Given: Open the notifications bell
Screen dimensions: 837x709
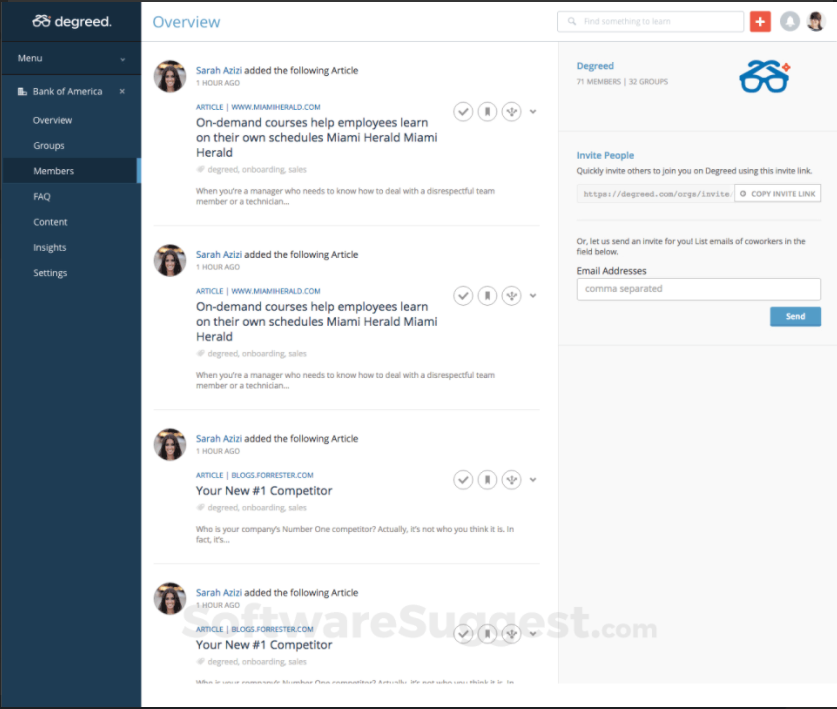Looking at the screenshot, I should [x=789, y=21].
